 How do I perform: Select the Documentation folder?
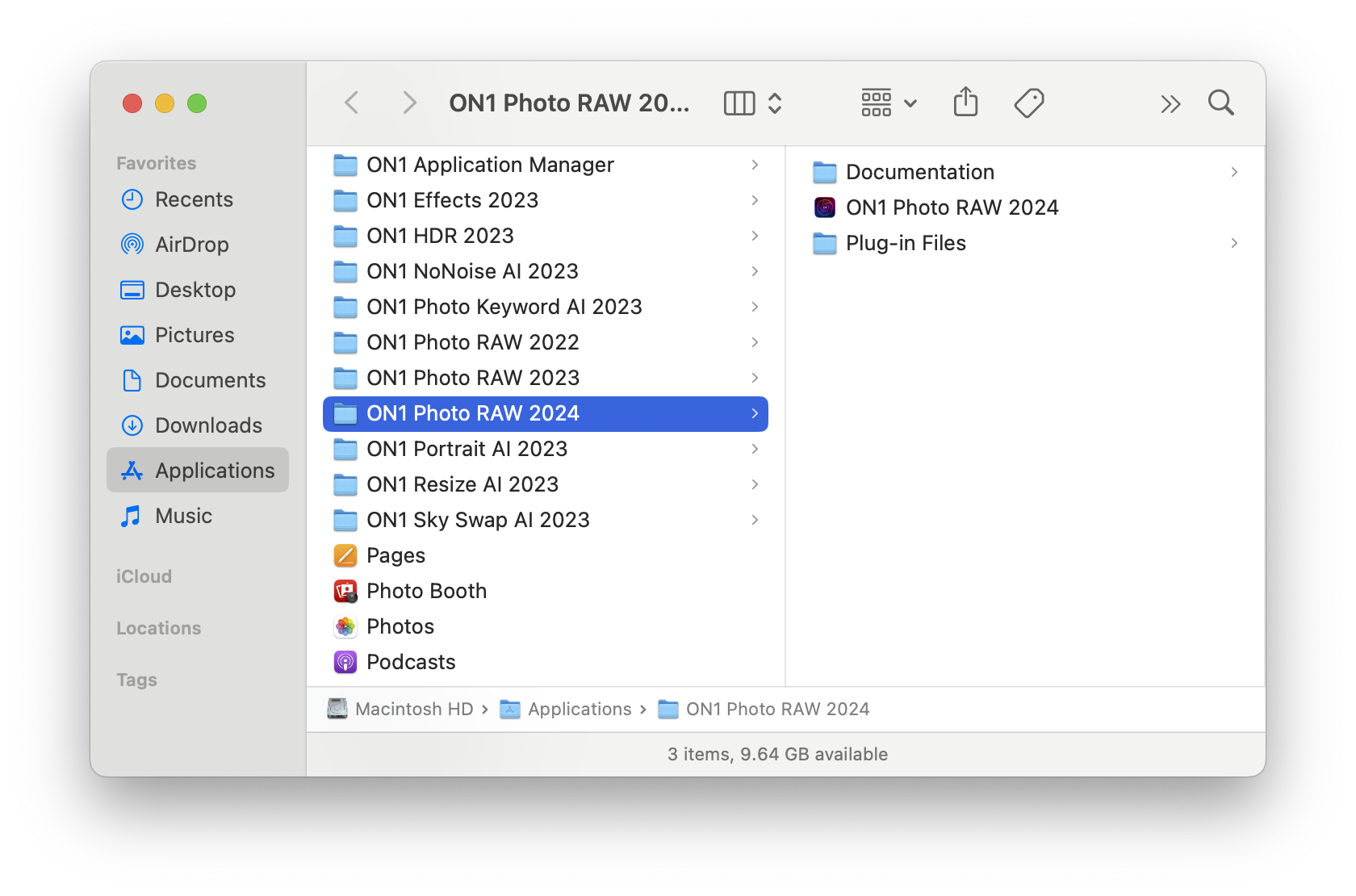click(1025, 172)
